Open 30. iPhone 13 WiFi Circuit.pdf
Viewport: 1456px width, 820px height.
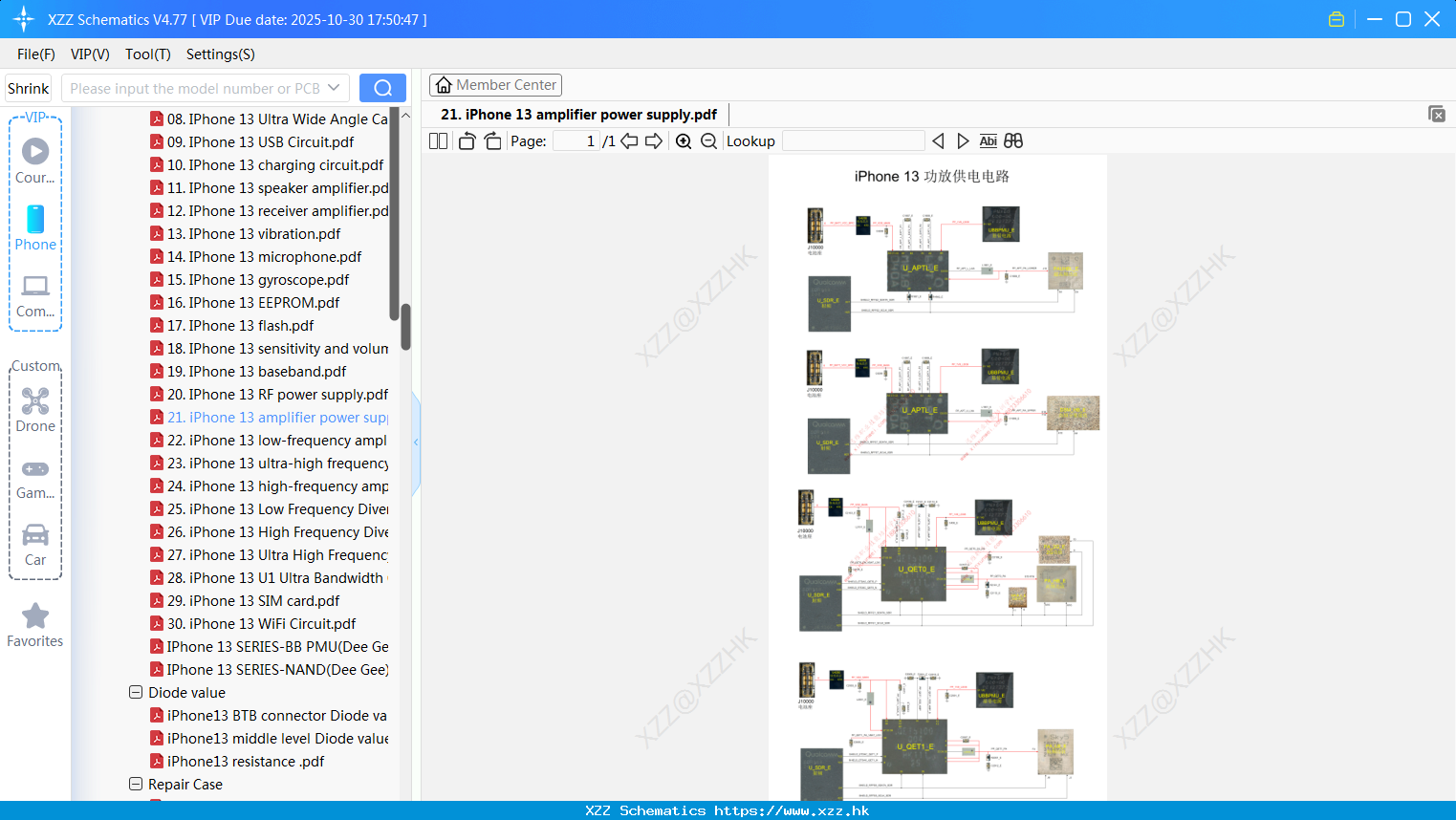(252, 623)
